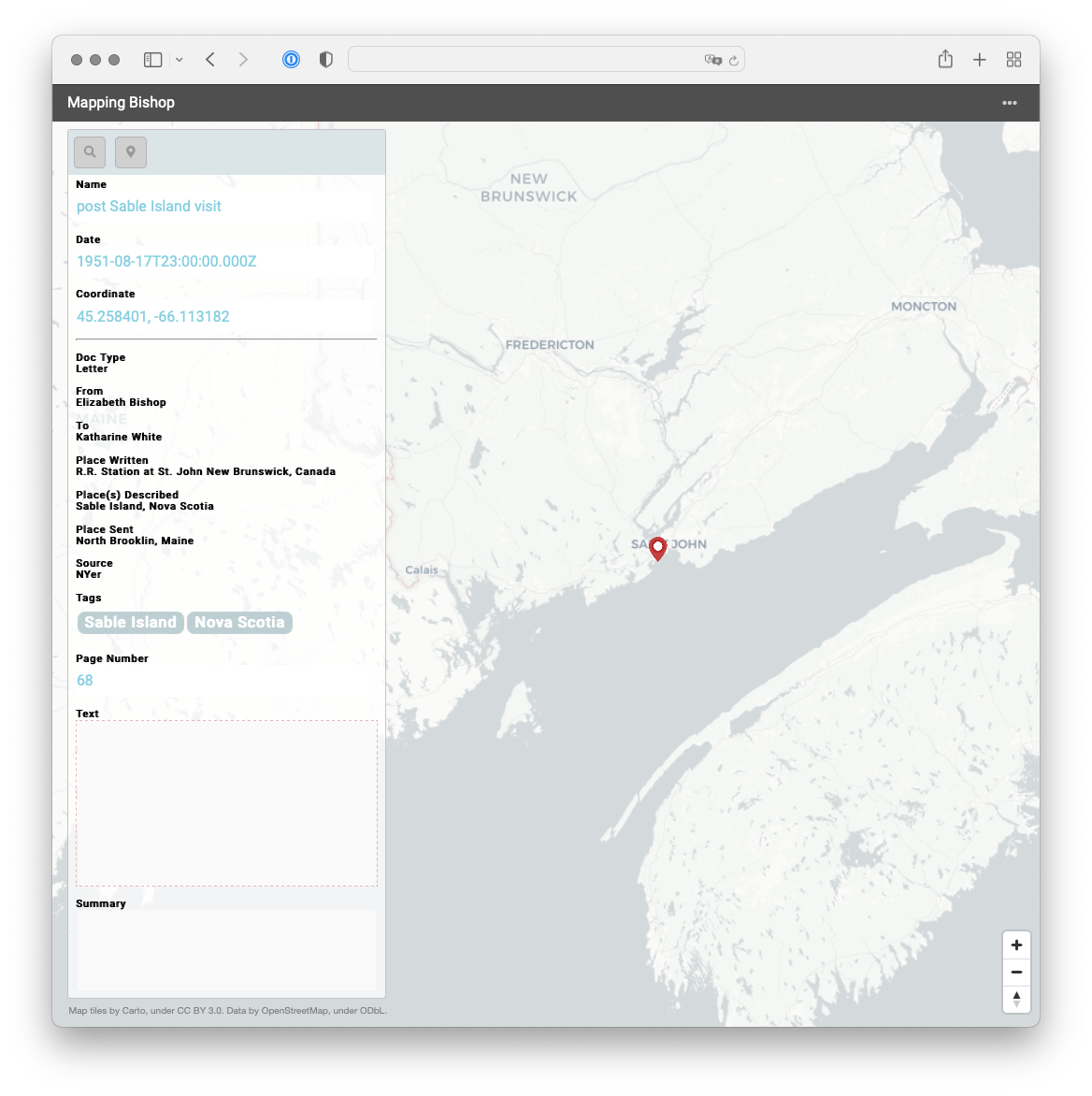Zoom out of the map
Viewport: 1092px width, 1096px height.
[1016, 973]
